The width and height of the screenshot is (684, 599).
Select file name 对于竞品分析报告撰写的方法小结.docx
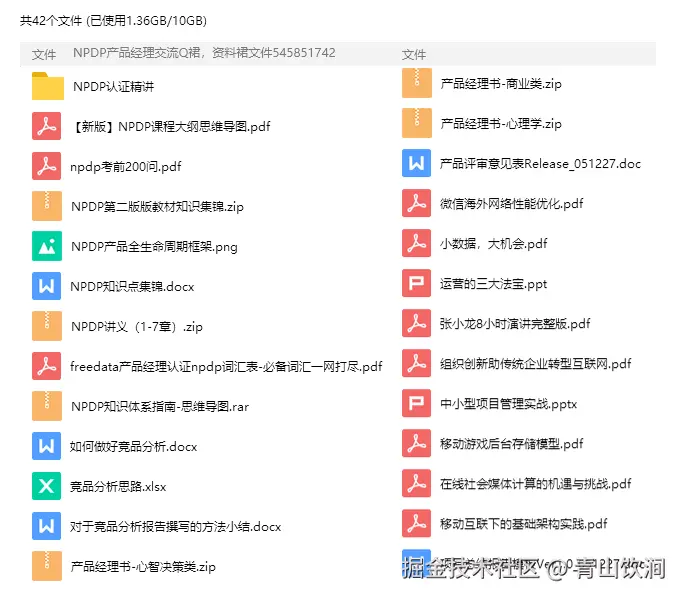(175, 527)
